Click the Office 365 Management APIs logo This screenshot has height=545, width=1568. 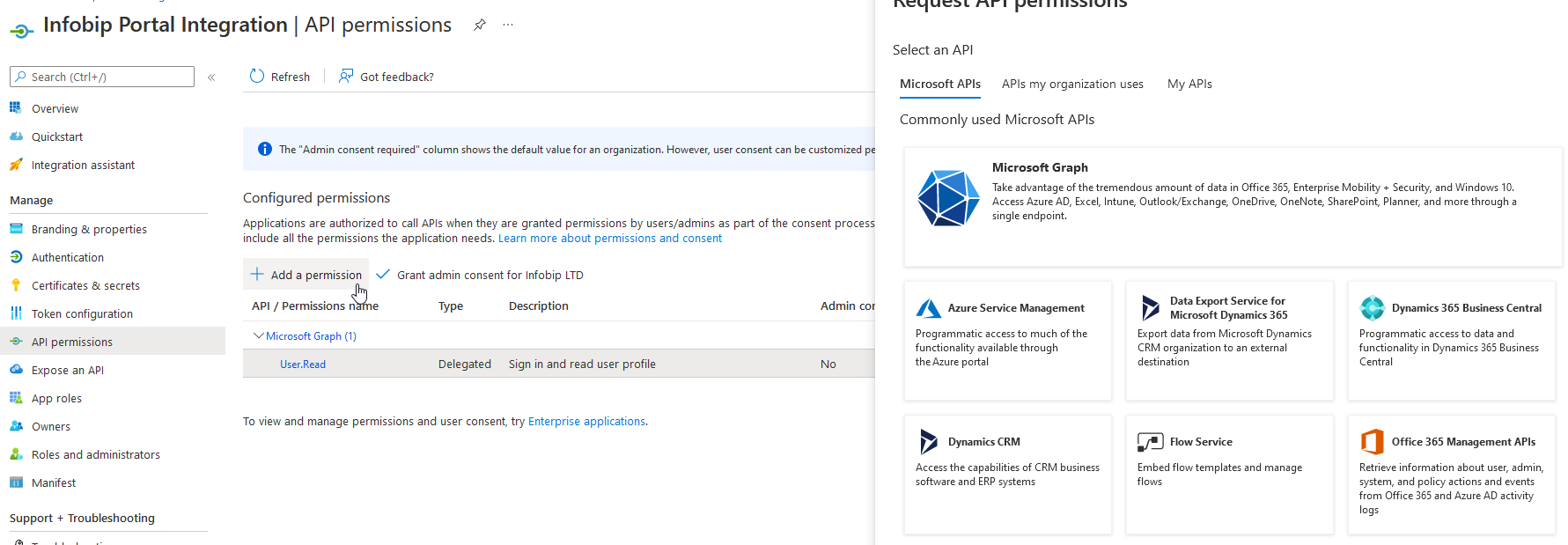tap(1373, 442)
